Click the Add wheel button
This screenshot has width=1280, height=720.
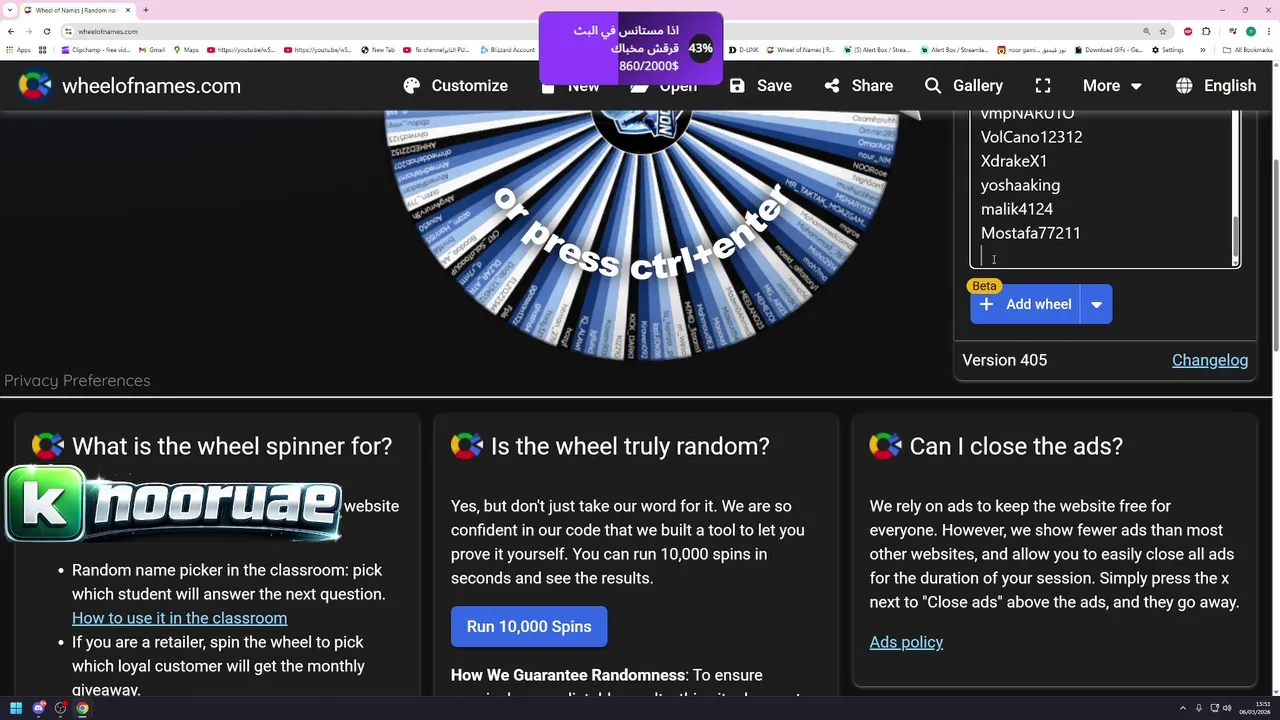tap(1026, 304)
